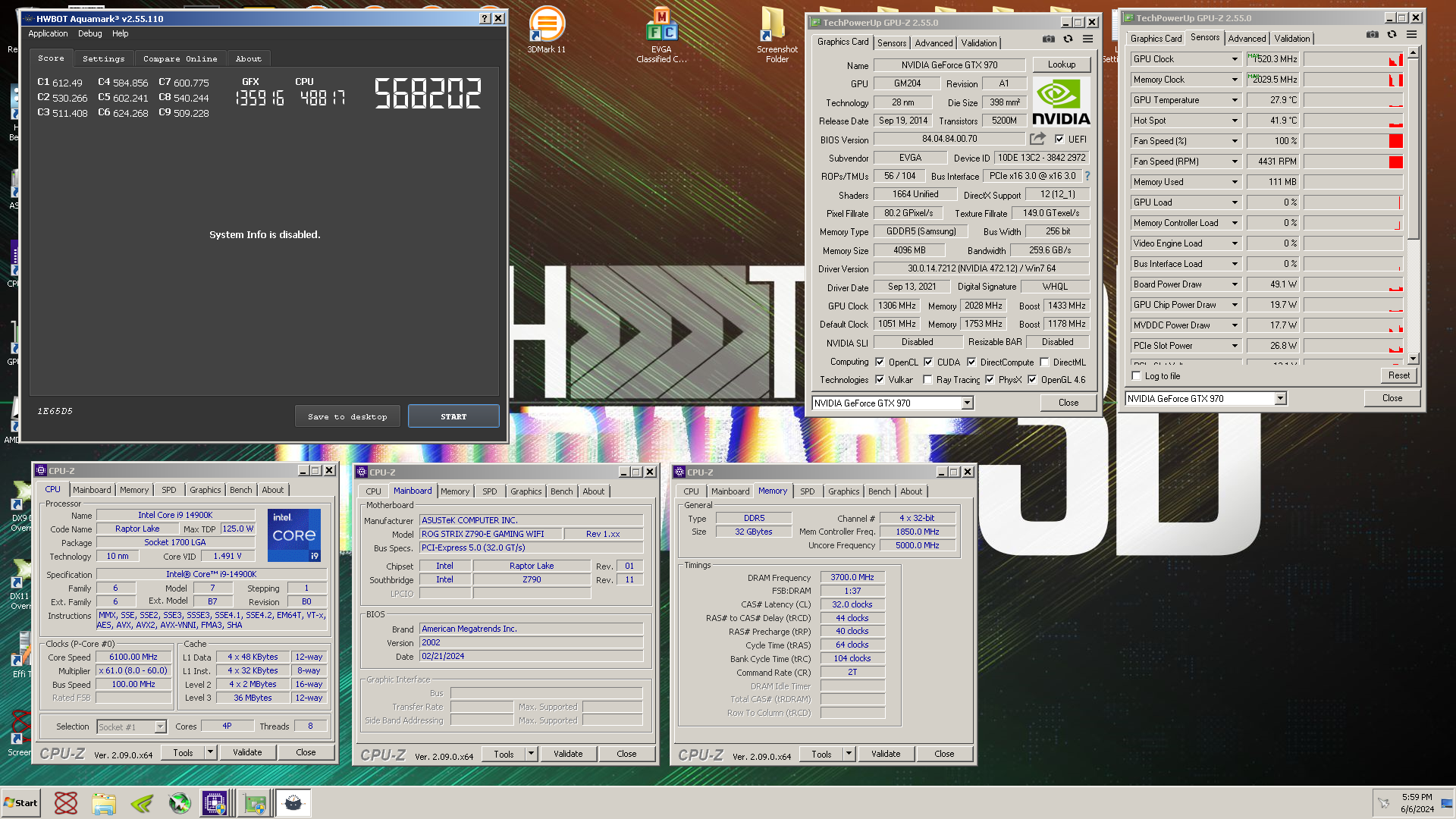Open GPU selector dropdown in Graphics Card window
The image size is (1456, 819).
968,403
